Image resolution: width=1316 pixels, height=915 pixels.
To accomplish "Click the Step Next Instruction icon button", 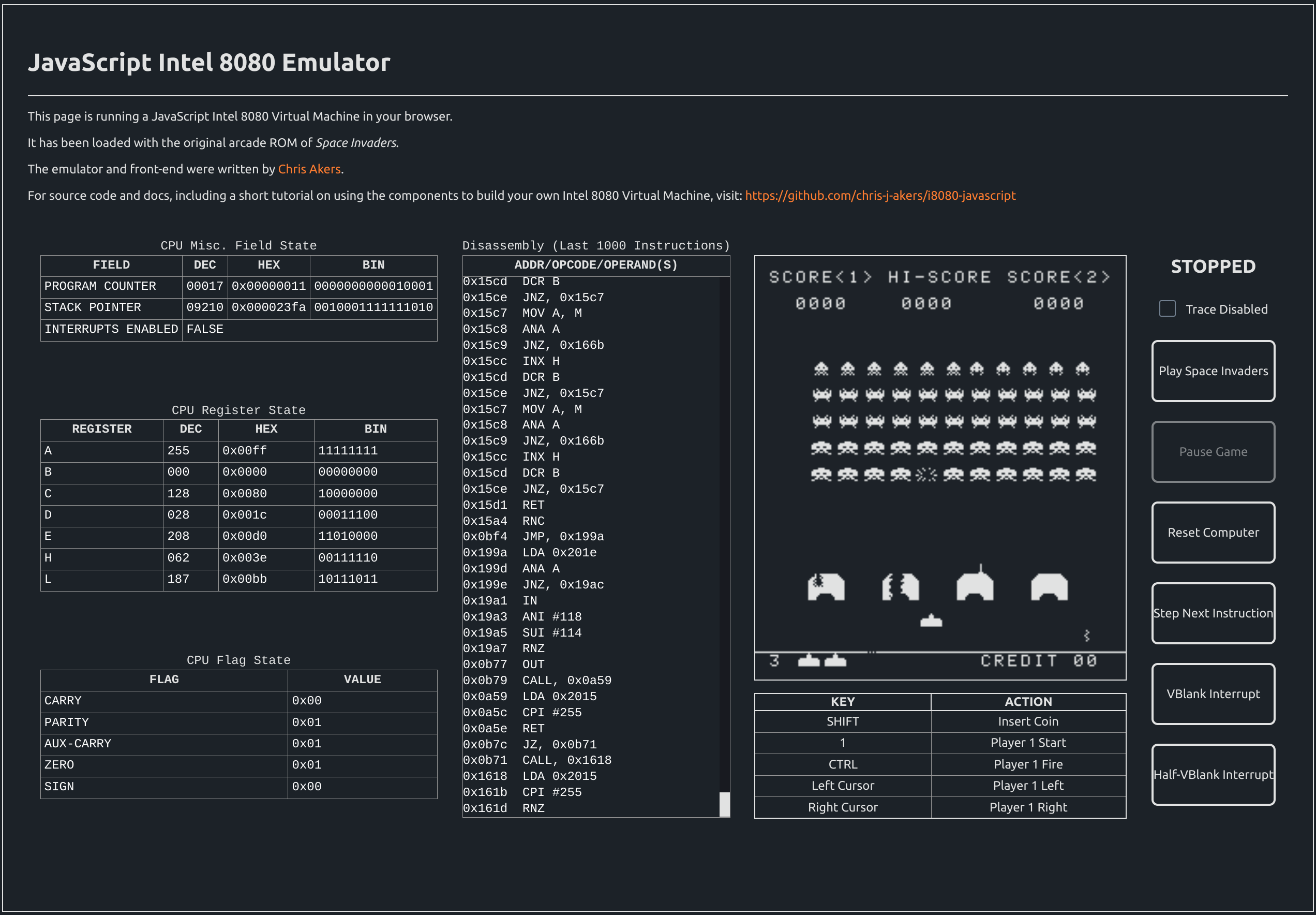I will tap(1214, 614).
